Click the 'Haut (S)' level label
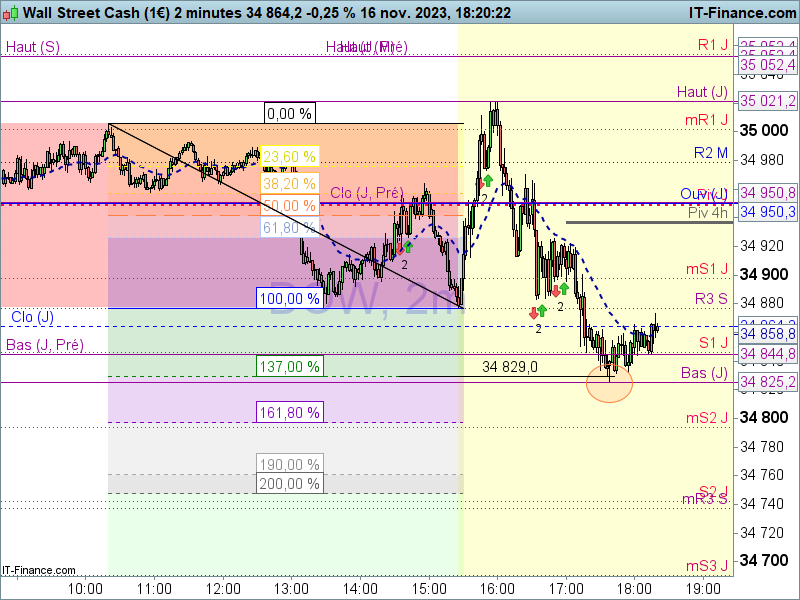The width and height of the screenshot is (800, 600). (x=33, y=47)
